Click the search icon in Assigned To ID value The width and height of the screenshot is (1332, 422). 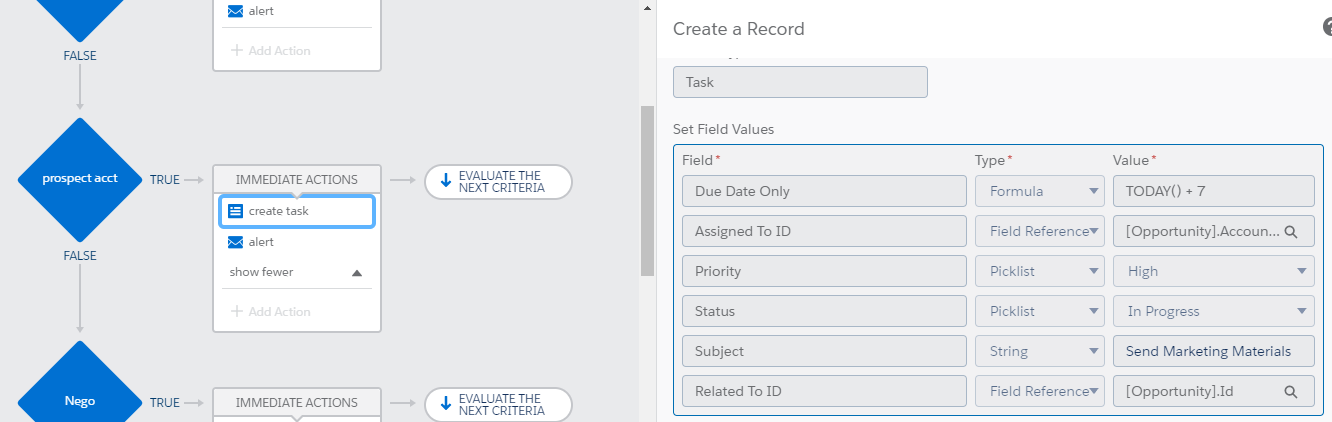pos(1290,231)
